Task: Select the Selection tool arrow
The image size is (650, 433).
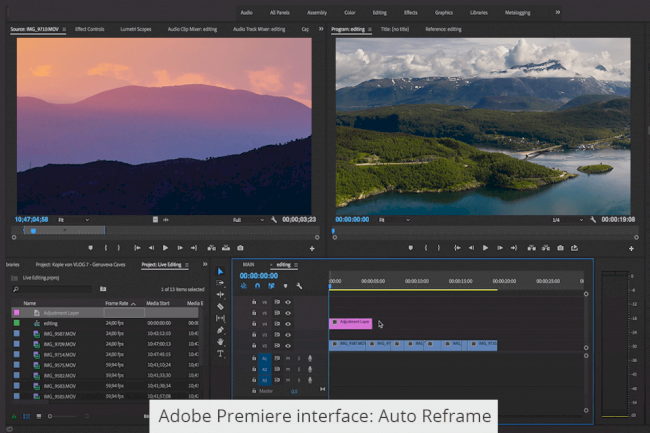Action: click(221, 272)
